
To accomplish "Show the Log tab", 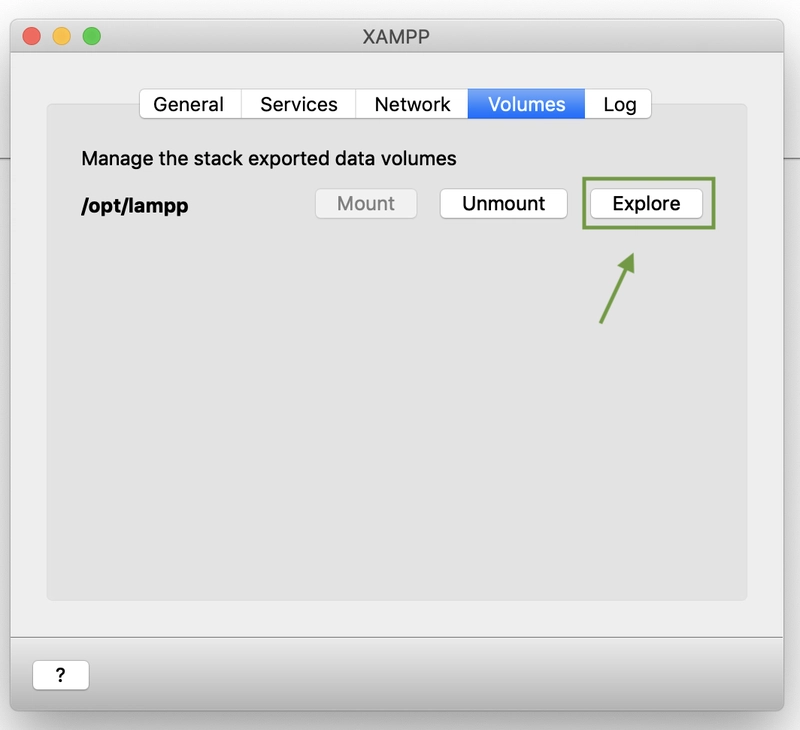I will tap(618, 104).
